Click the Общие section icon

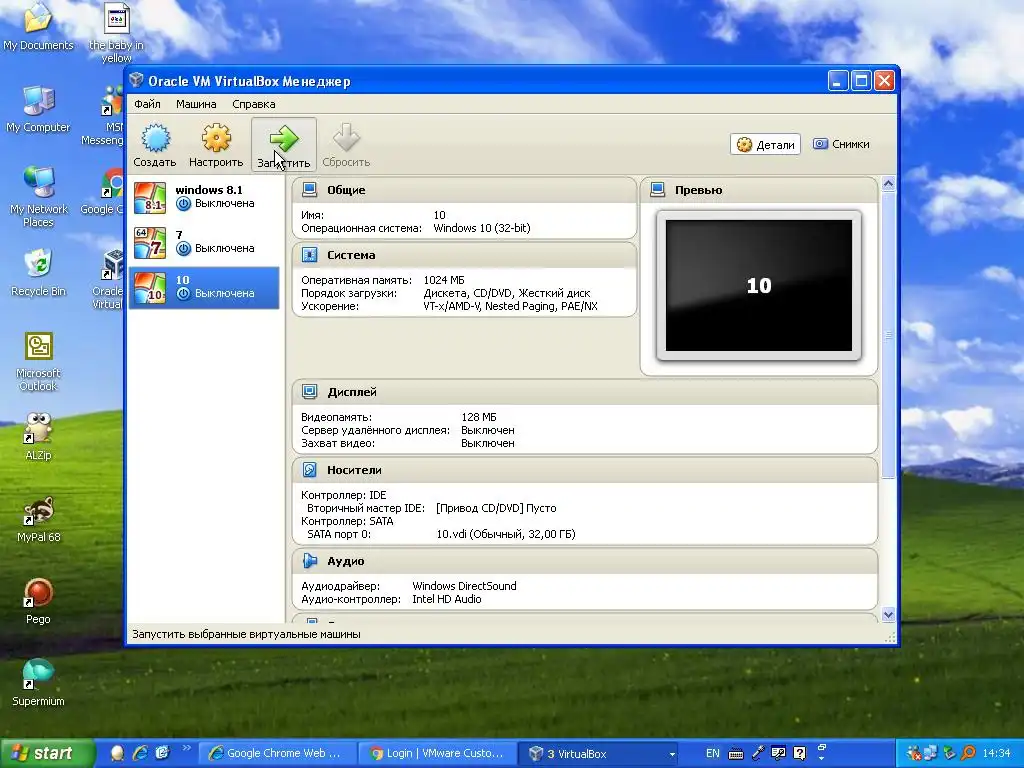[310, 190]
